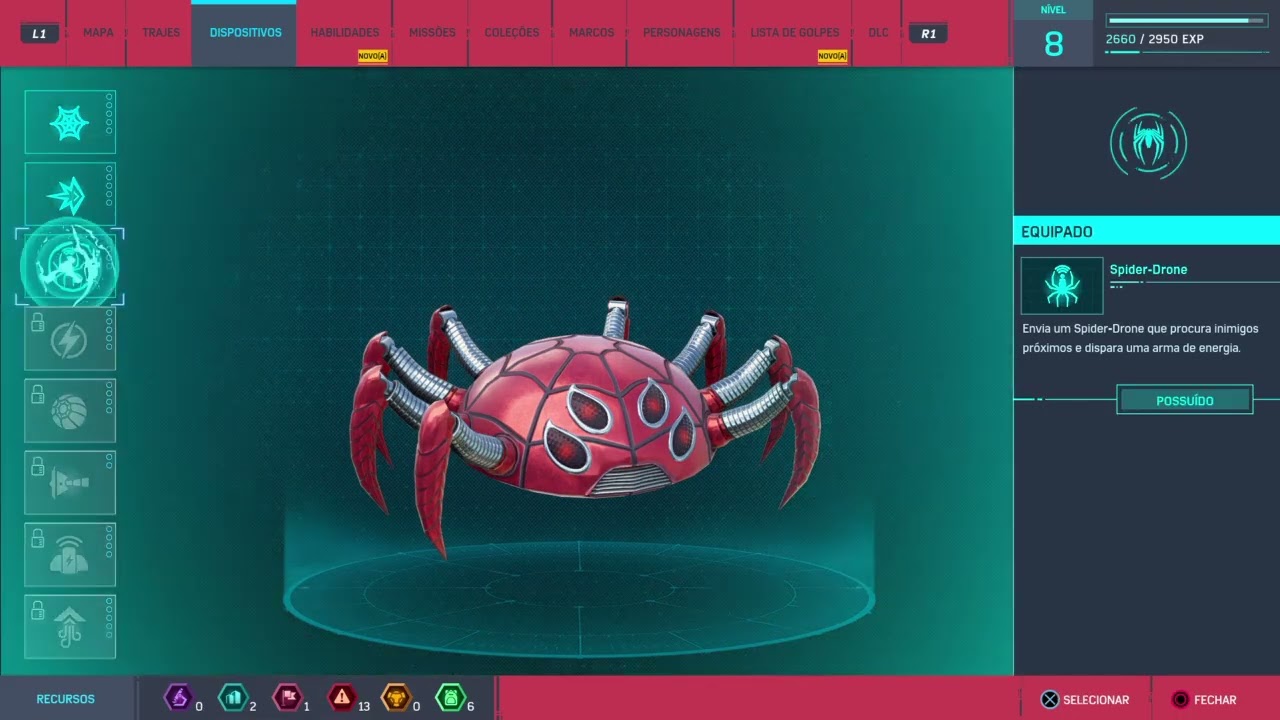This screenshot has height=720, width=1280.
Task: Select the locked sonic blast gadget
Action: (70, 483)
